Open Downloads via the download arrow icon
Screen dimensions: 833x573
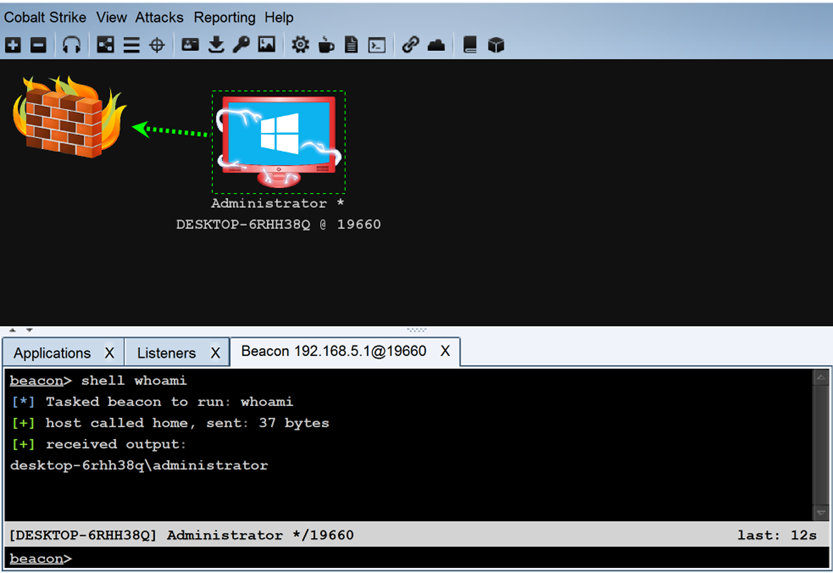[x=216, y=45]
